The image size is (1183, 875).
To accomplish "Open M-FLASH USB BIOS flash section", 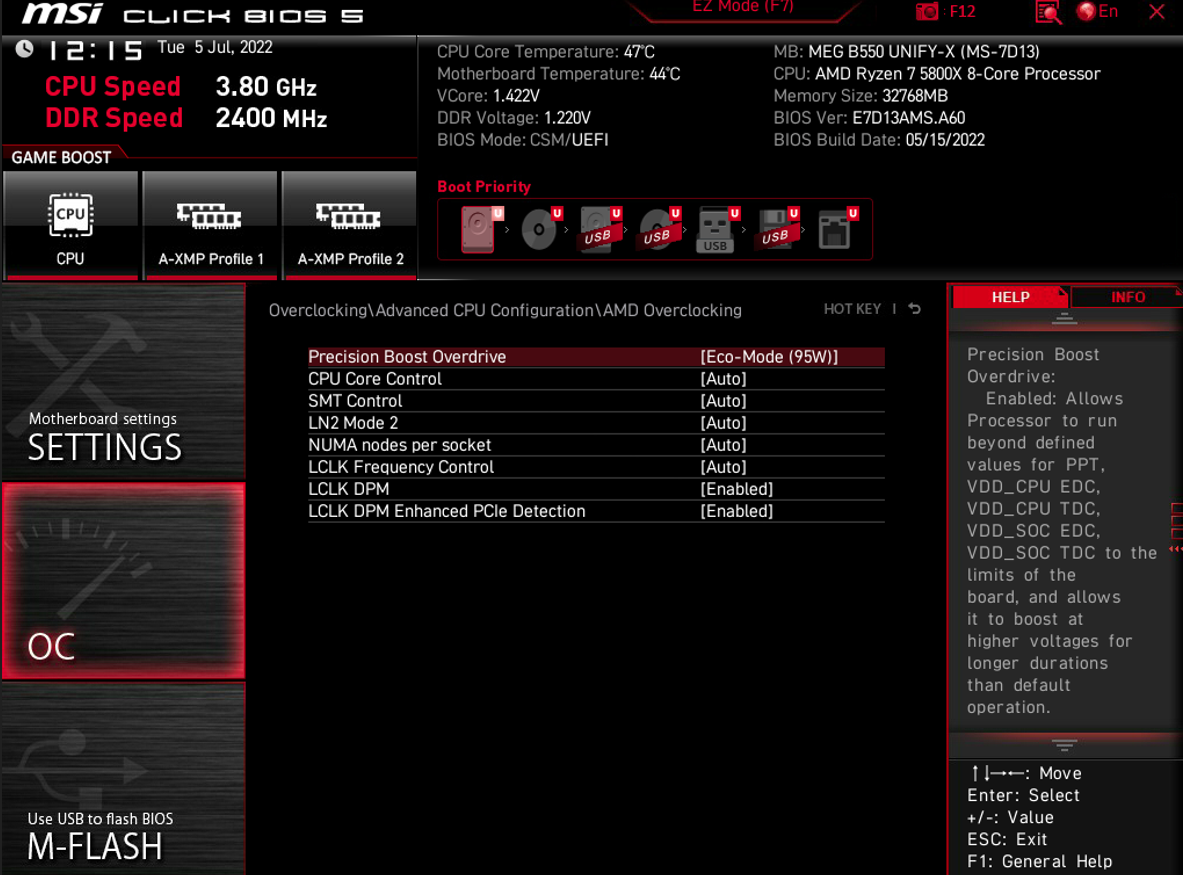I will click(124, 779).
